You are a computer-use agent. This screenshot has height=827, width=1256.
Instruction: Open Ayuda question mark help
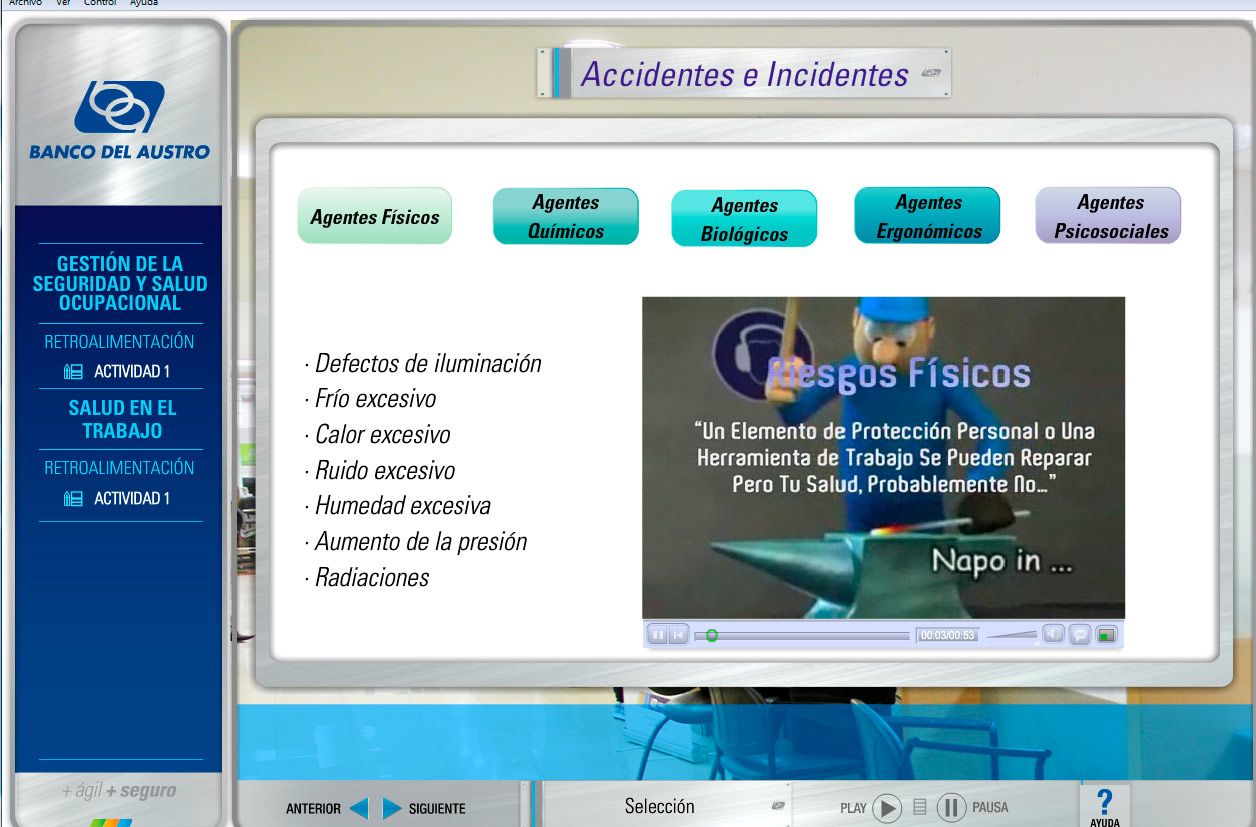tap(1105, 806)
